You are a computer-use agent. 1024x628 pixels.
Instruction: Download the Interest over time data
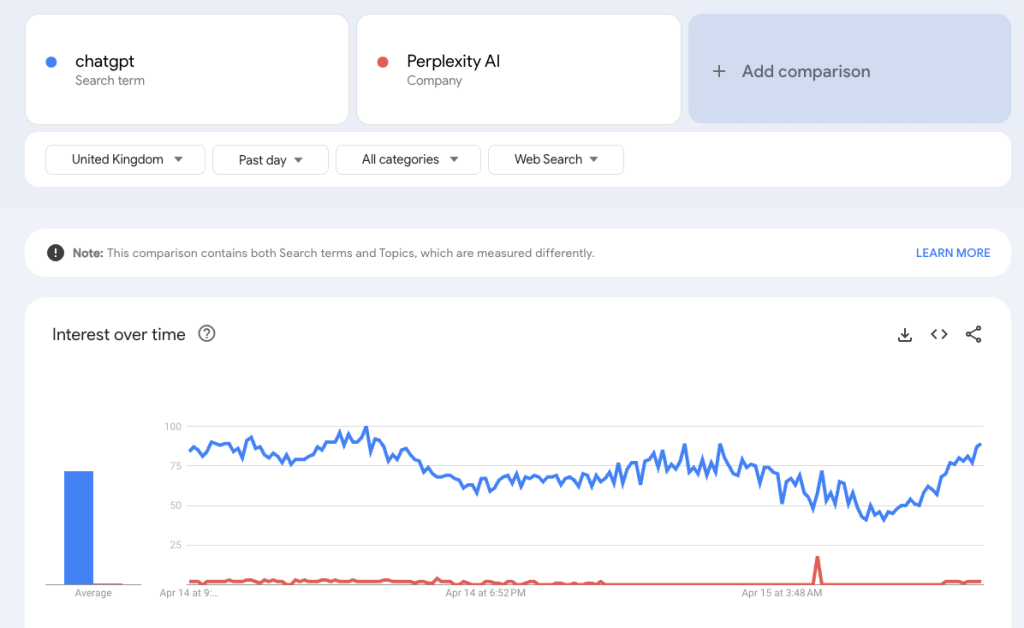point(905,334)
